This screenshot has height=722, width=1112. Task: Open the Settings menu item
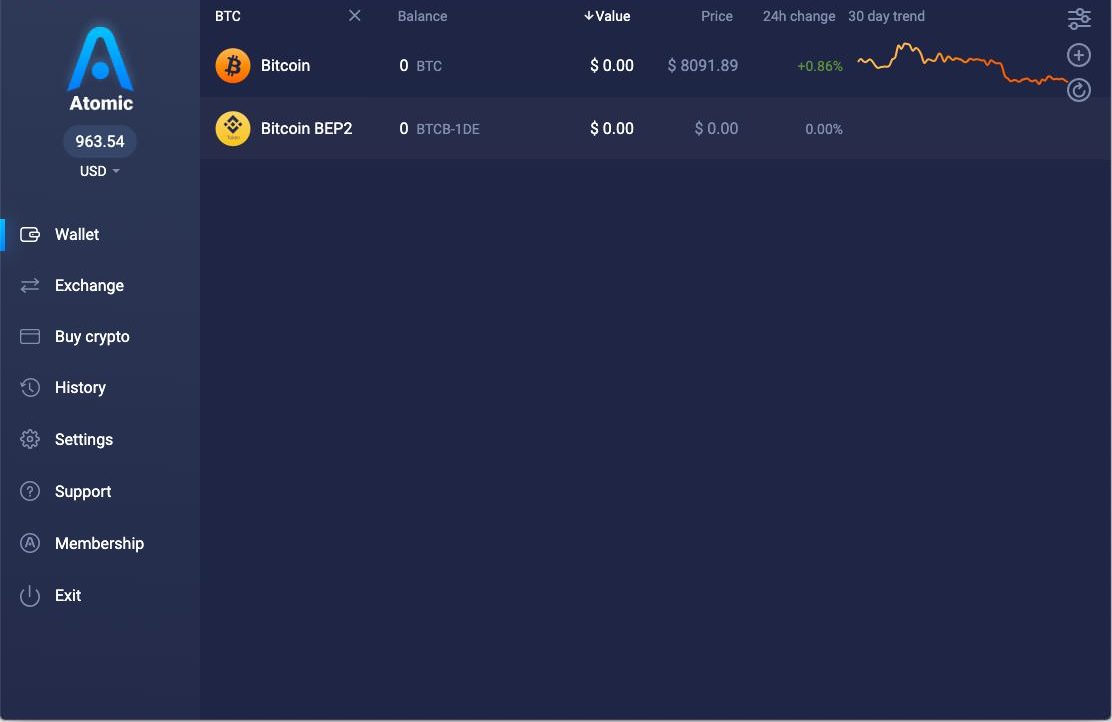point(99,439)
